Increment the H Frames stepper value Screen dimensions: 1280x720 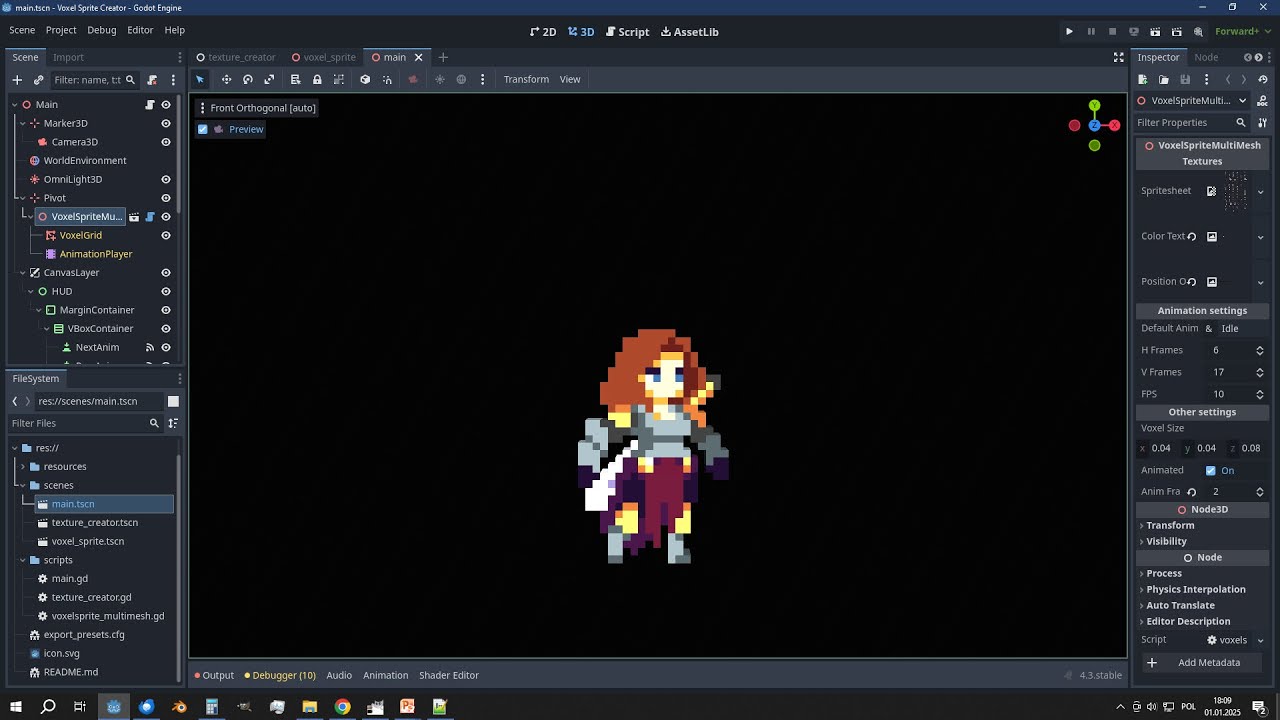[x=1259, y=347]
